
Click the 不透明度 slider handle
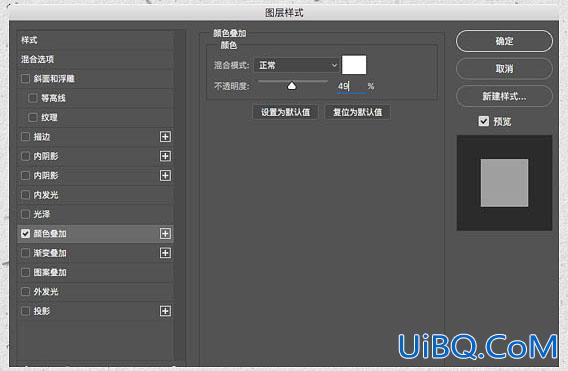tap(292, 86)
